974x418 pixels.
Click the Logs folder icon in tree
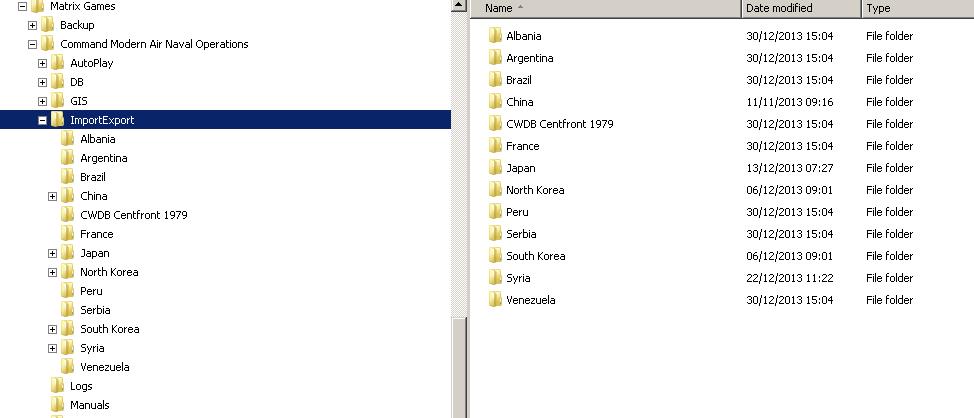(x=57, y=386)
